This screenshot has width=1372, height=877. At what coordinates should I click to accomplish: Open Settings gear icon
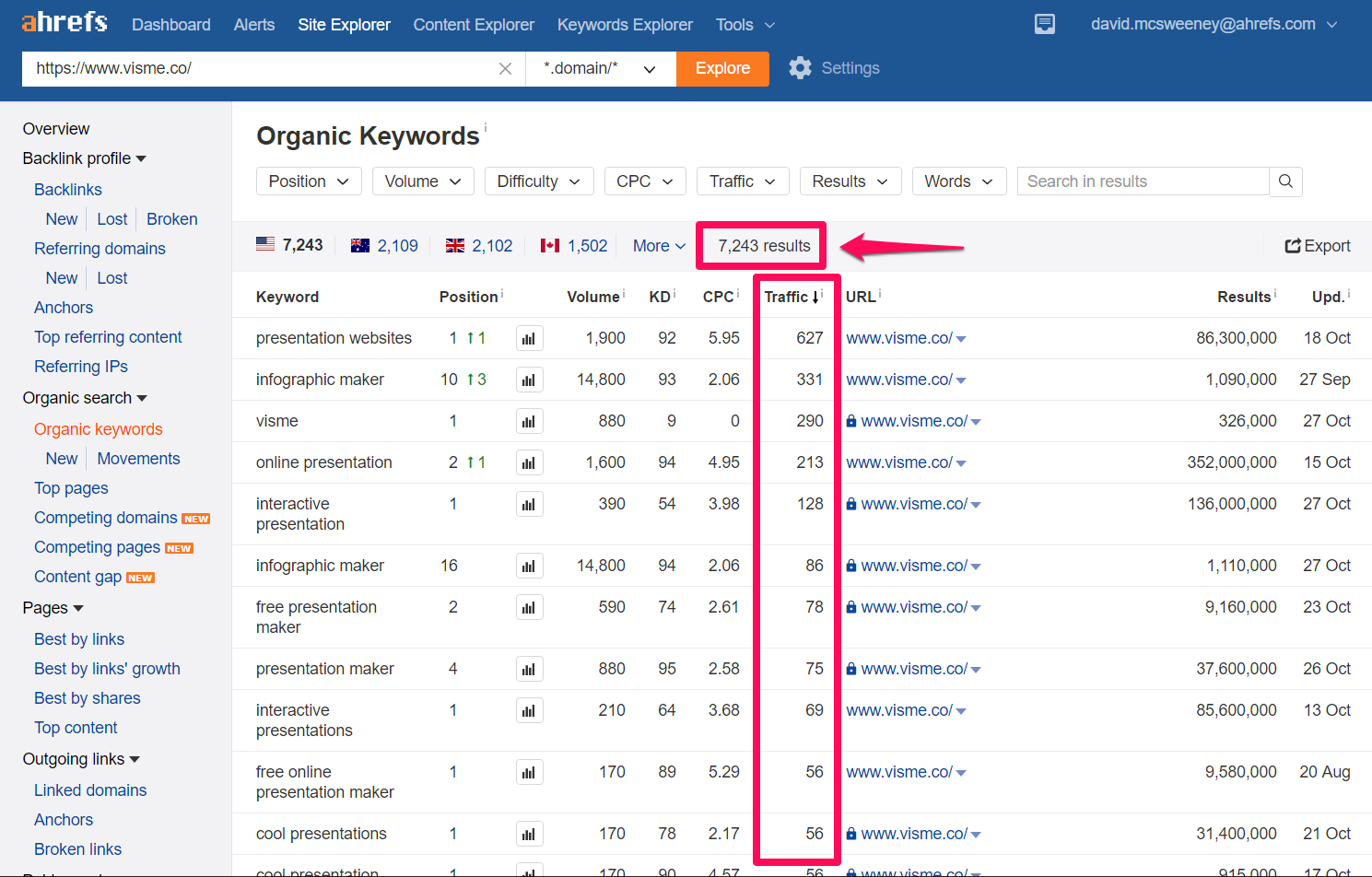click(800, 68)
